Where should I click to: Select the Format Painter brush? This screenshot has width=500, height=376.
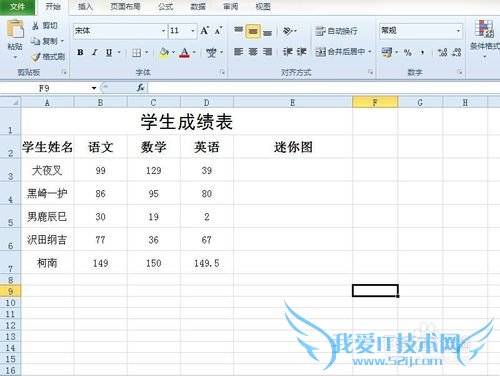pos(36,57)
